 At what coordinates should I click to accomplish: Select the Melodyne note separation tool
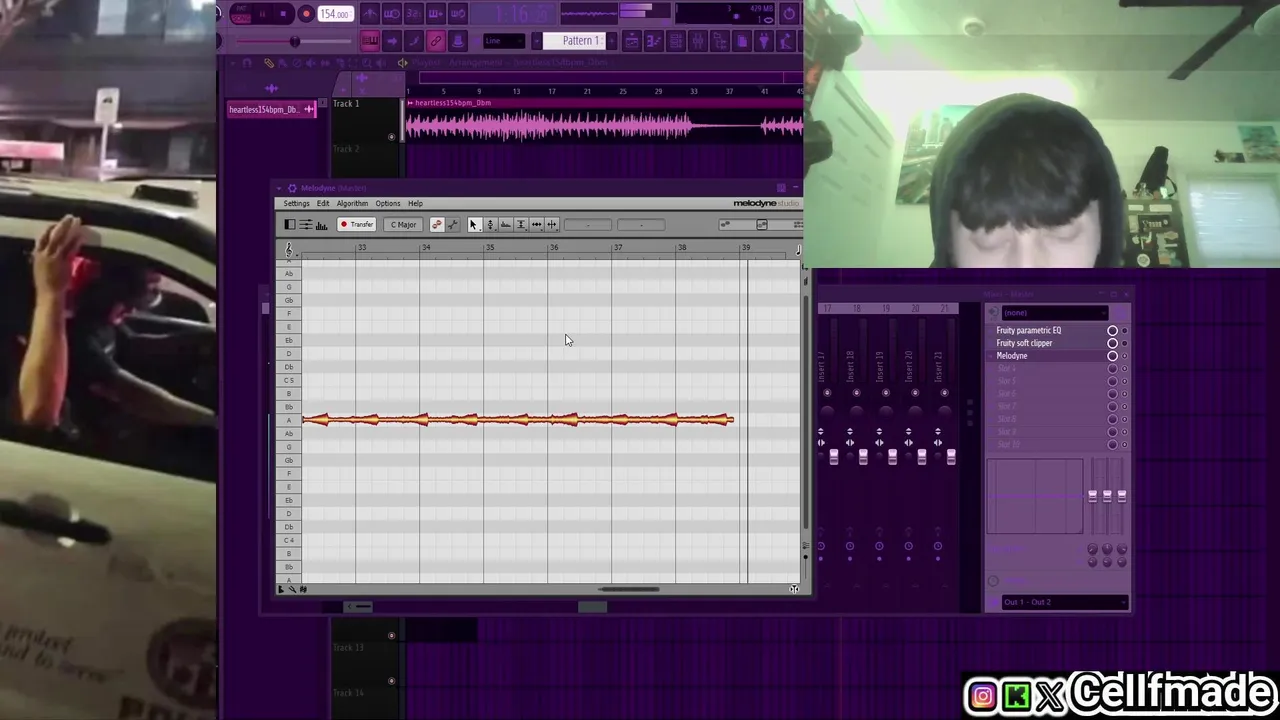tap(552, 225)
